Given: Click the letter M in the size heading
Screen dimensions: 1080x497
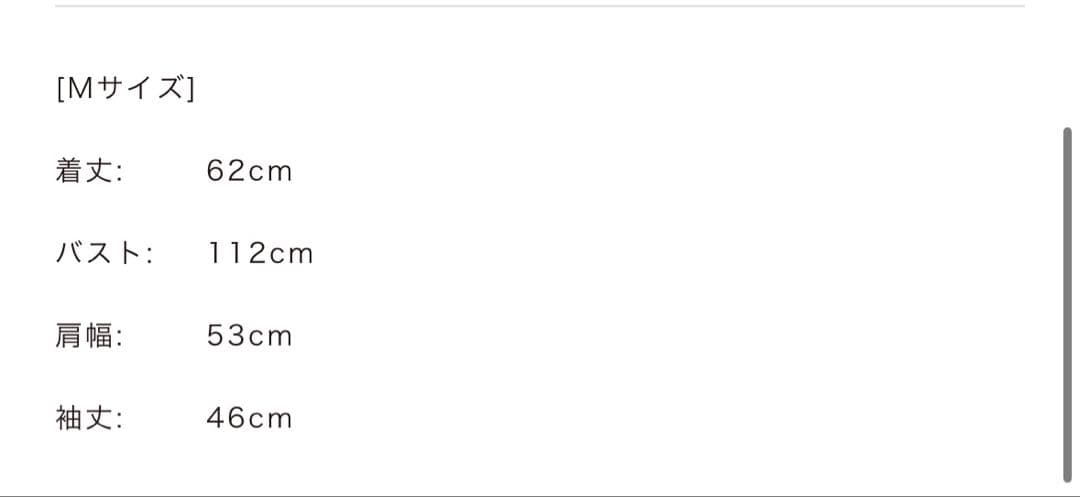Looking at the screenshot, I should (79, 89).
